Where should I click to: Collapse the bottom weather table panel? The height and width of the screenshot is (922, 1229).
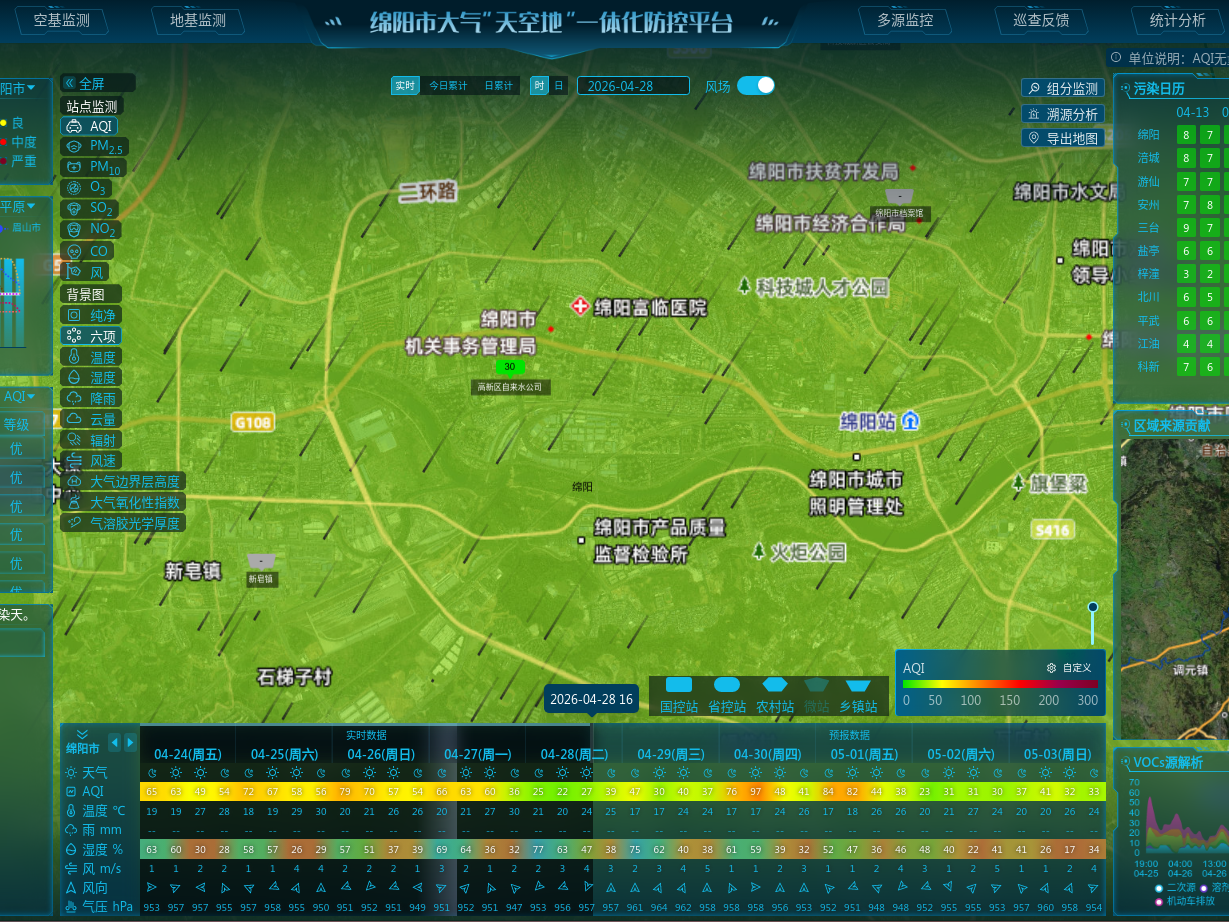point(82,734)
